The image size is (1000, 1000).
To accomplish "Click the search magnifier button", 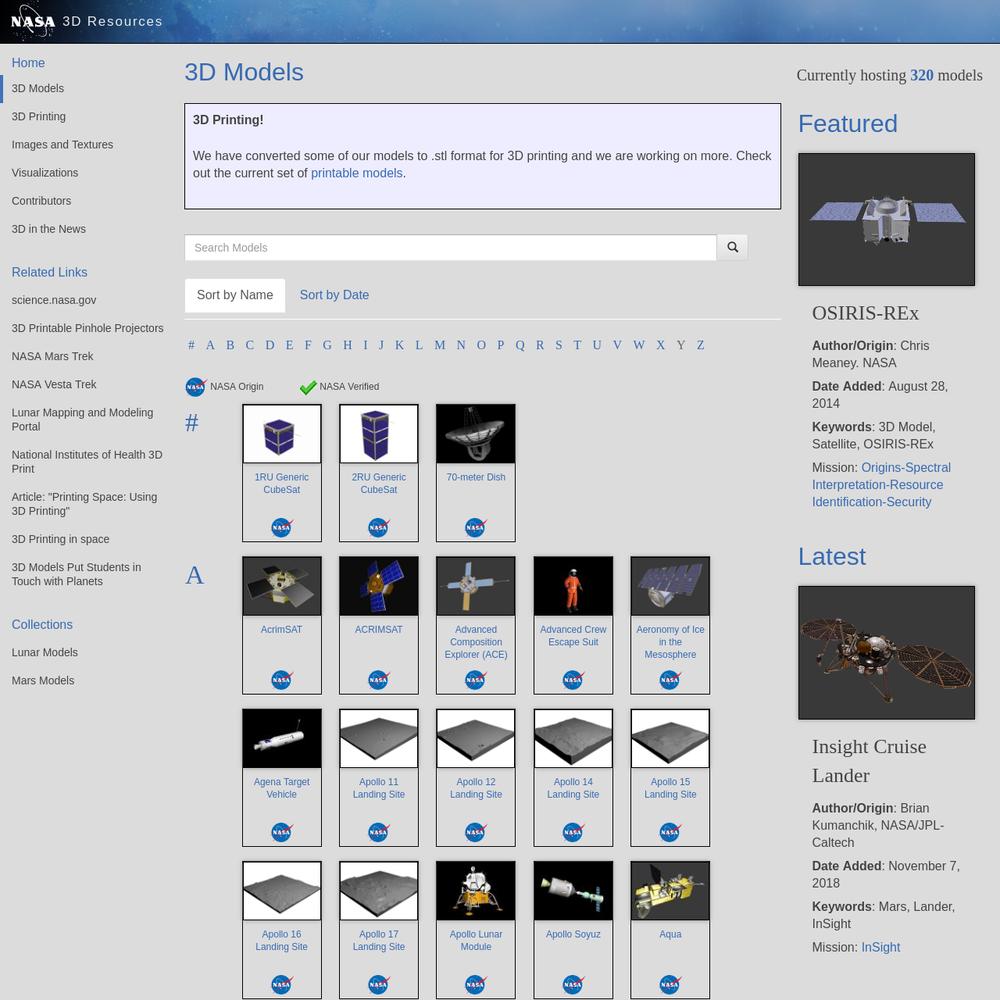I will (x=732, y=247).
